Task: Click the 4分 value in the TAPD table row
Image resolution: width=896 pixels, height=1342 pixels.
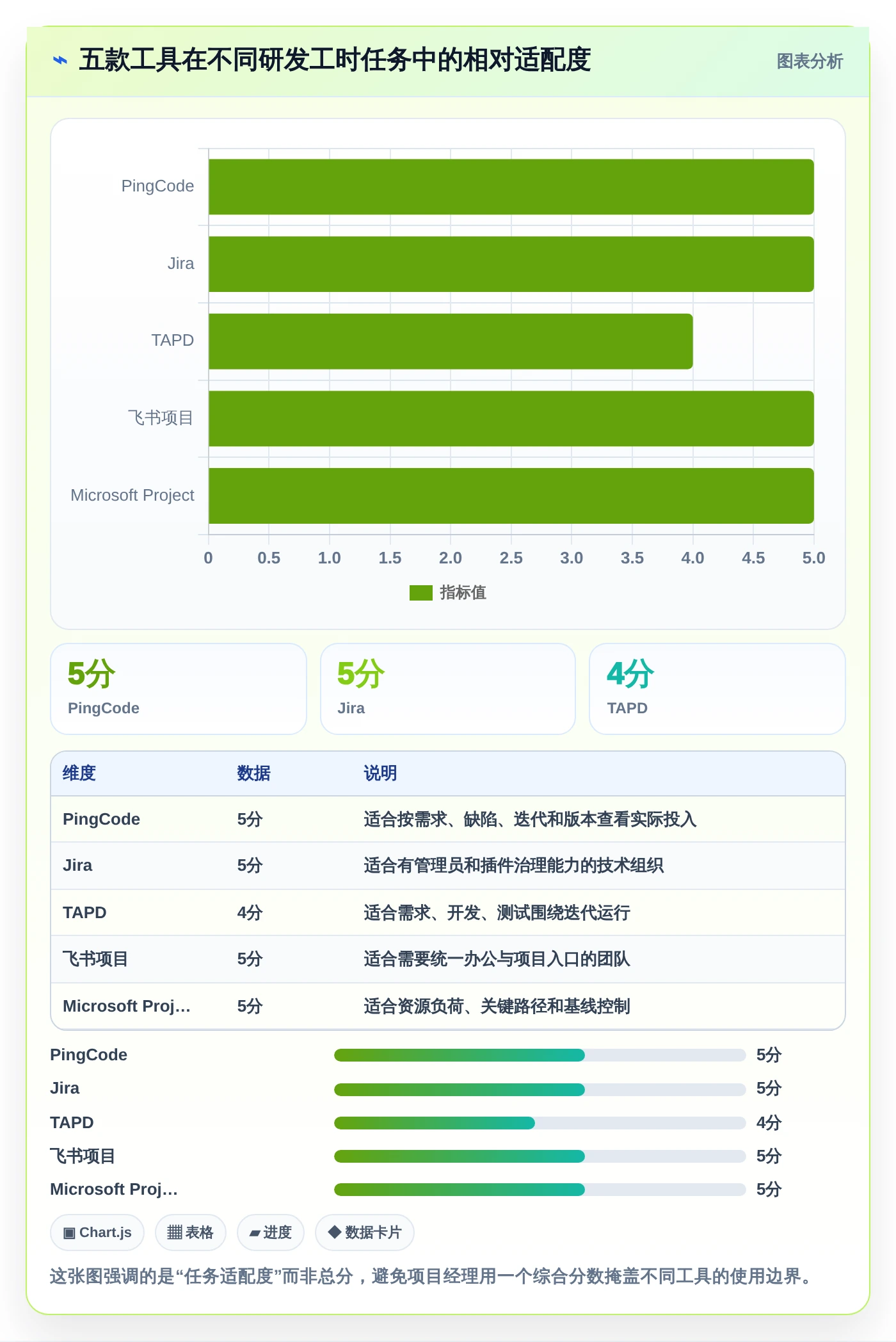Action: (250, 913)
